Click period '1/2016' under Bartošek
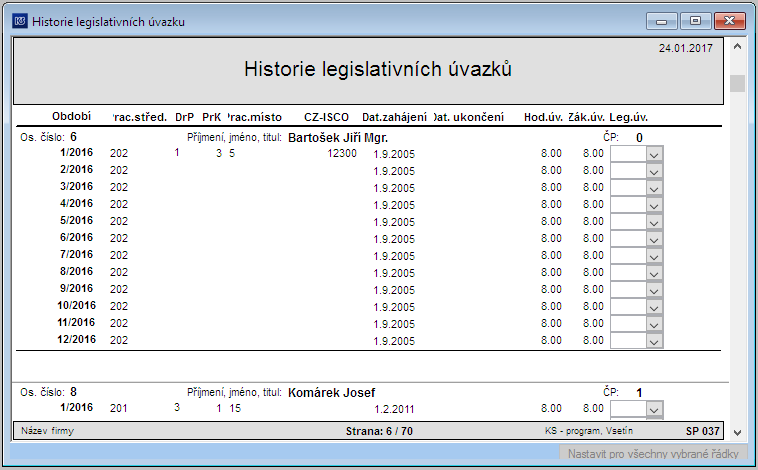The width and height of the screenshot is (758, 470). pos(76,152)
